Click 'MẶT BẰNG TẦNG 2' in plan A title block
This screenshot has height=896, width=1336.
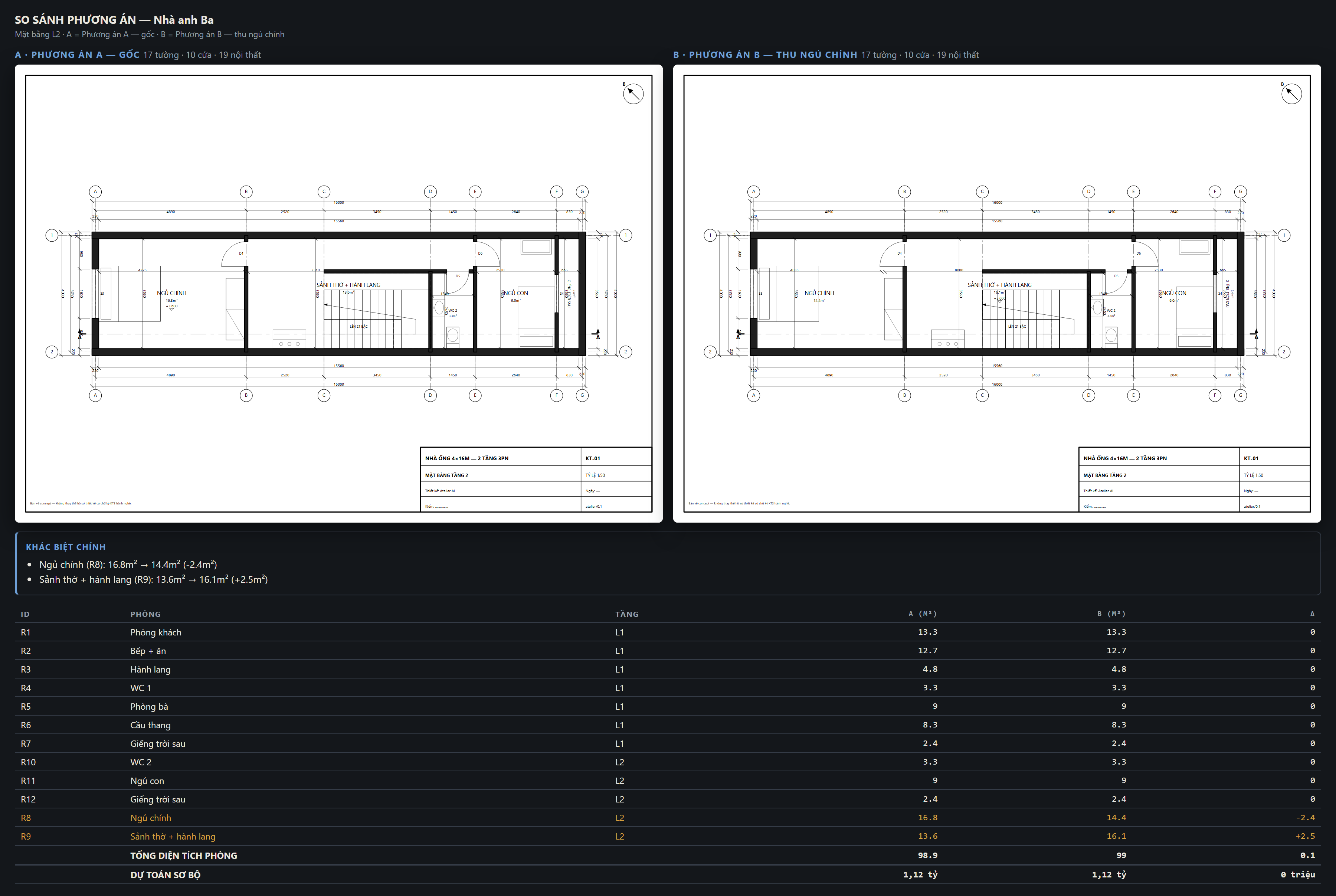(x=446, y=475)
